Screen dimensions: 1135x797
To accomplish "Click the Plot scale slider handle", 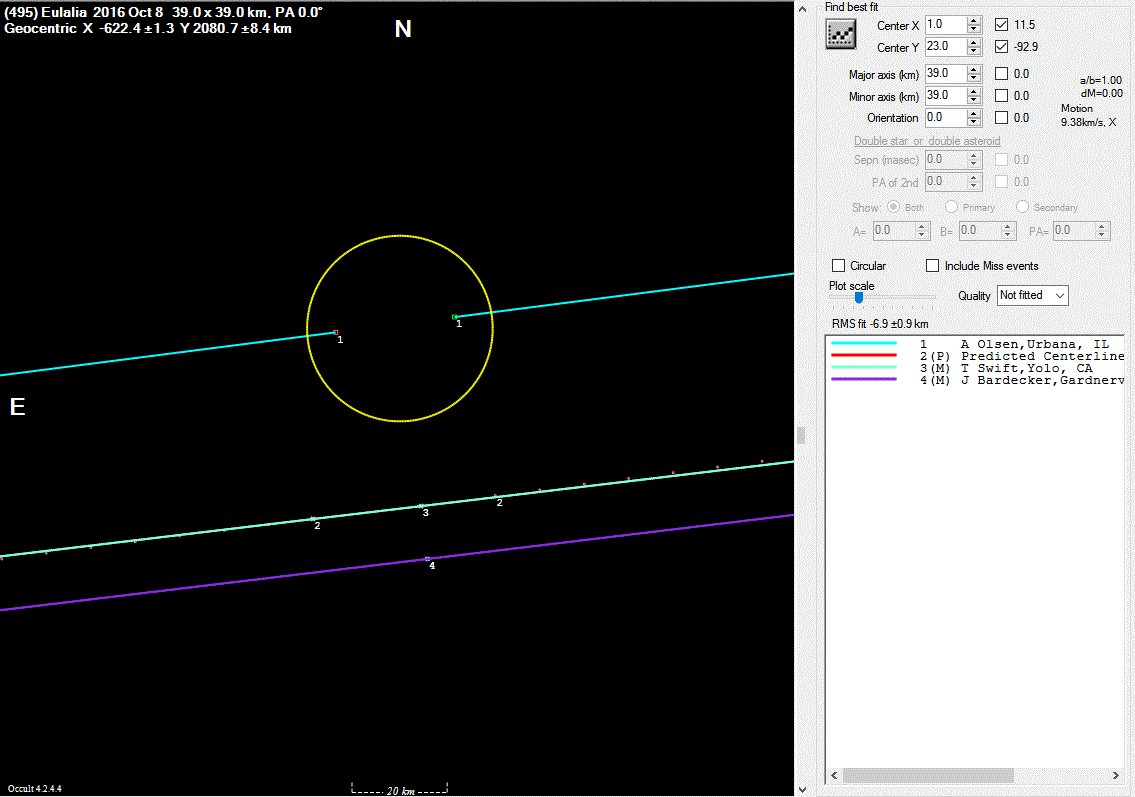I will (x=858, y=298).
